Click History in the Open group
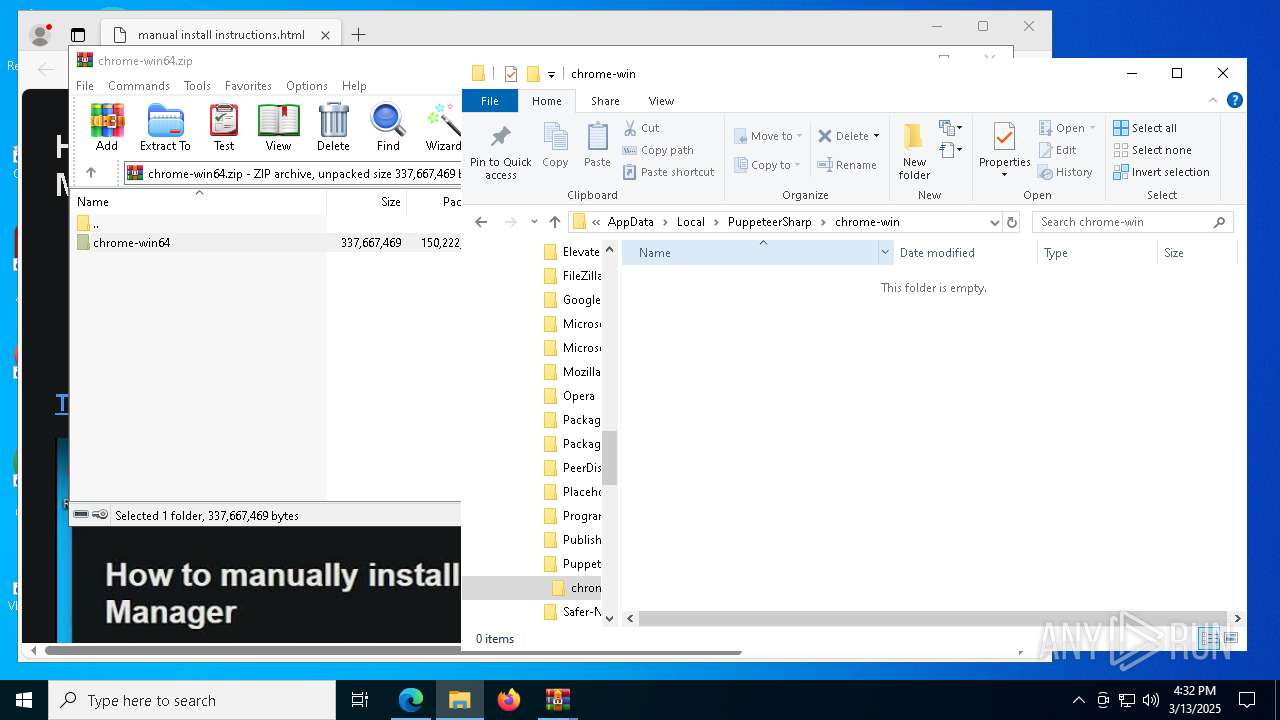 pos(1065,172)
